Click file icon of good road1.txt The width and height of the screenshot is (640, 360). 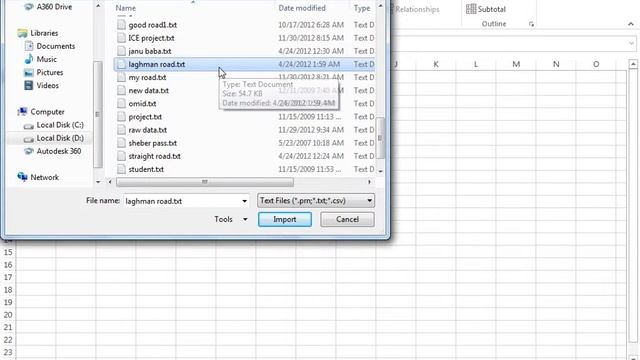coord(121,24)
